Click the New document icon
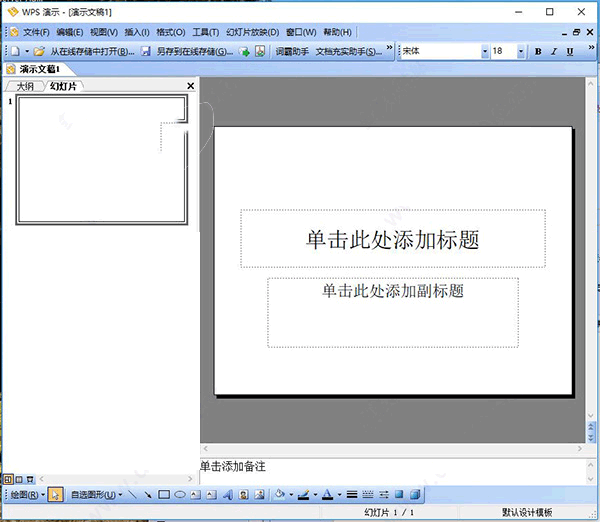600x522 pixels. 15,51
